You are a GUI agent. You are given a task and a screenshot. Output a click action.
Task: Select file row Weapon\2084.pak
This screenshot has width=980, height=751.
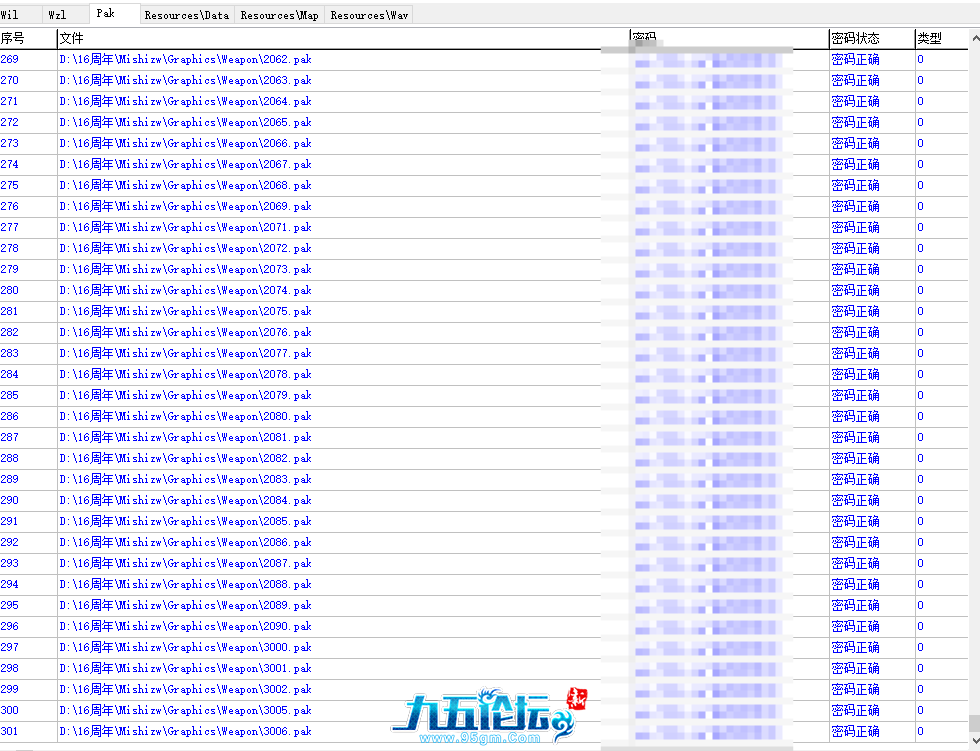point(484,500)
